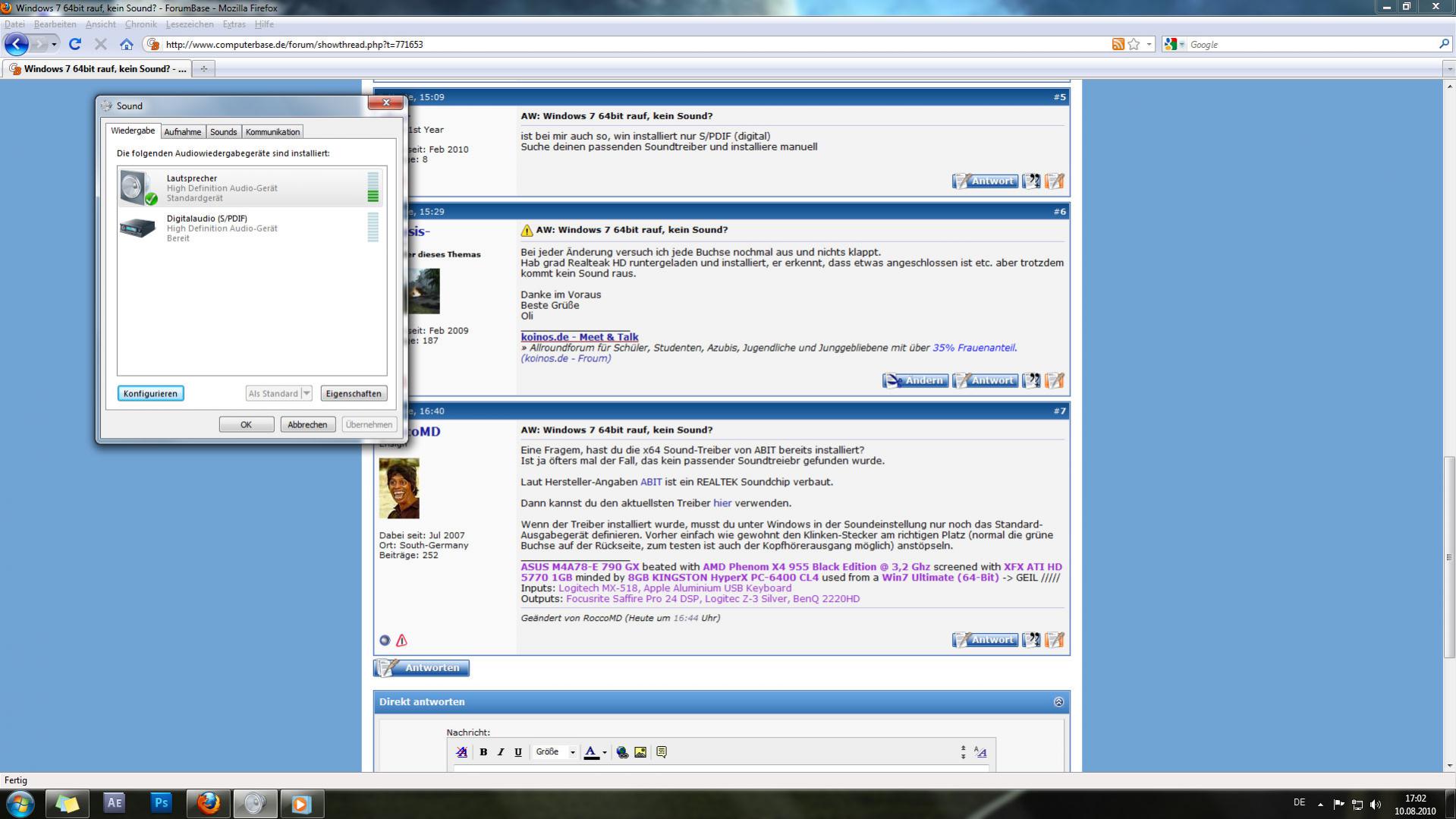Viewport: 1456px width, 819px height.
Task: Open the Datei menu in Firefox
Action: click(x=14, y=24)
